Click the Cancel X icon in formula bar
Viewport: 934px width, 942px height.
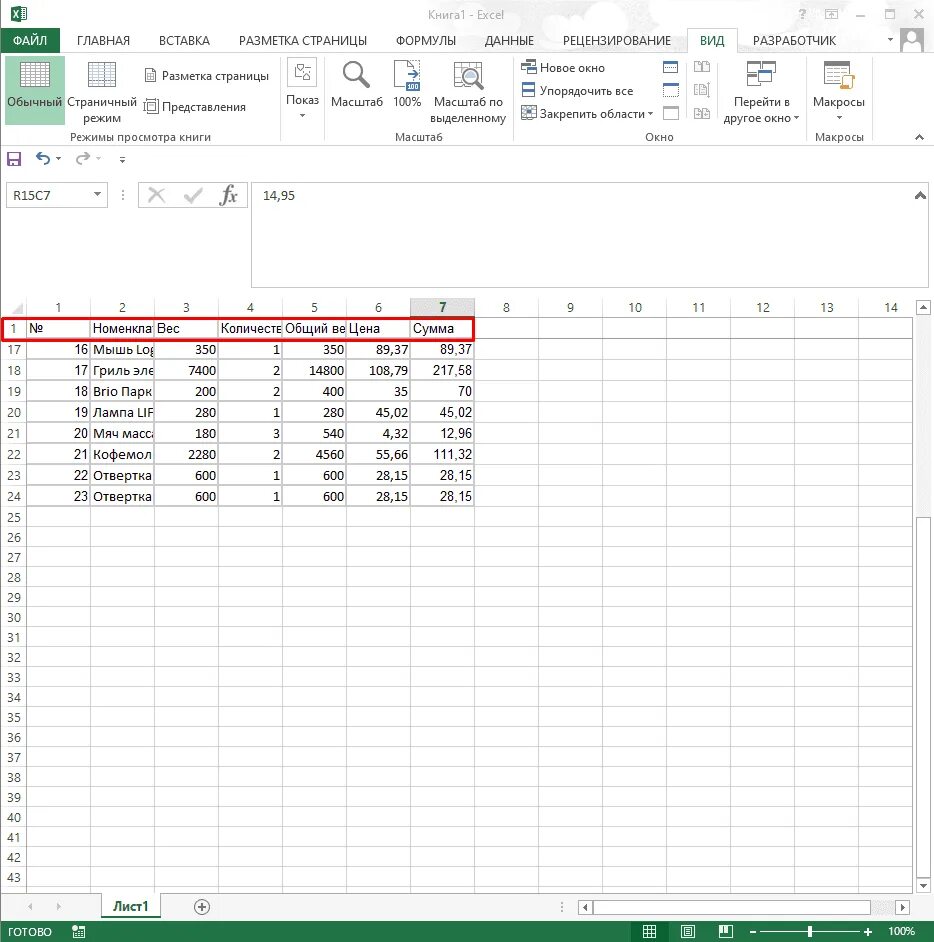[x=156, y=195]
